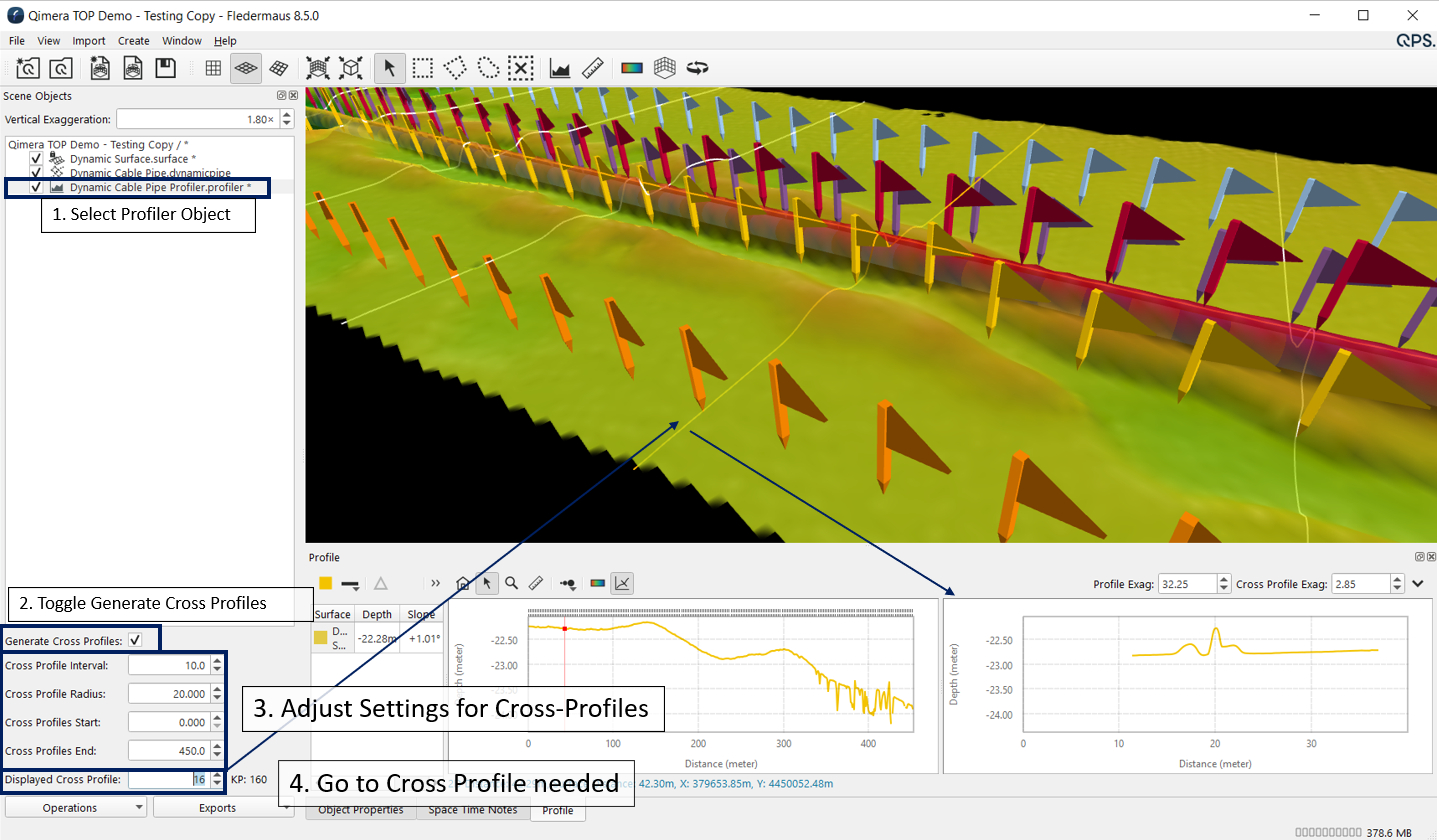Screen dimensions: 1439x840
Task: Click the clear selection icon
Action: click(520, 68)
